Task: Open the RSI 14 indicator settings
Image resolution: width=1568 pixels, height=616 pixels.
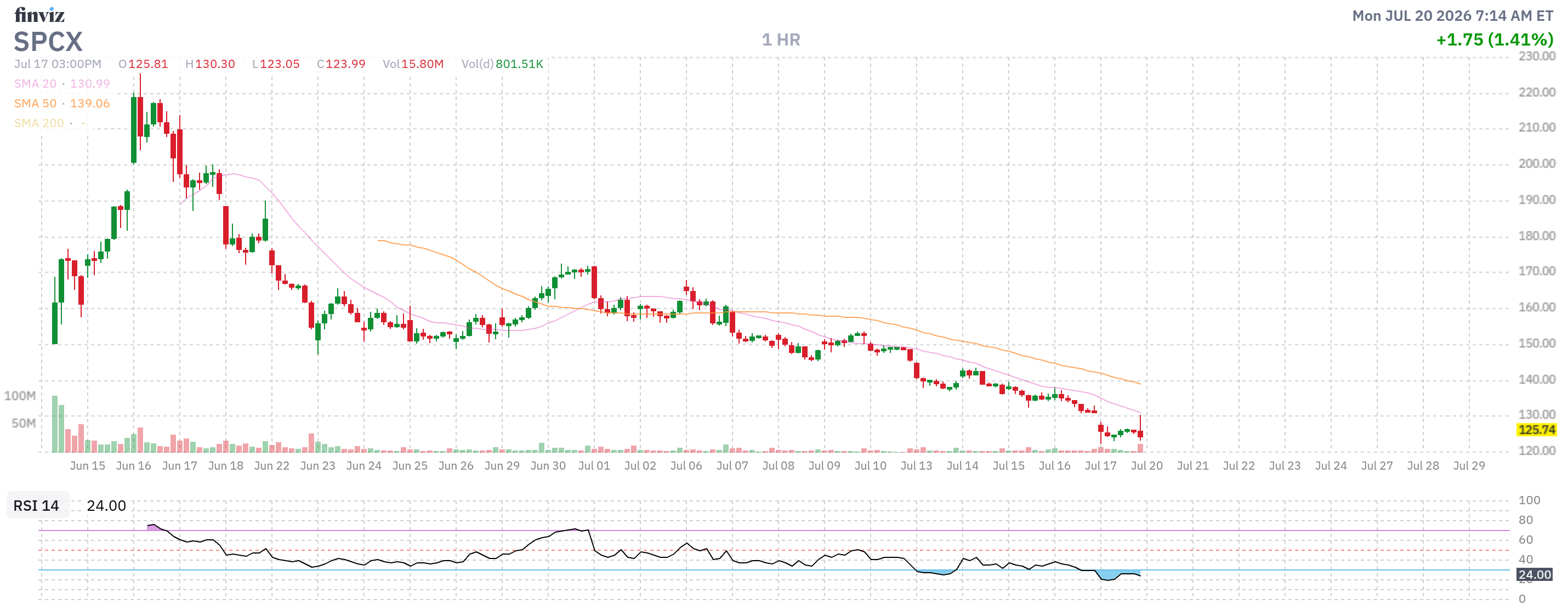Action: click(x=37, y=506)
